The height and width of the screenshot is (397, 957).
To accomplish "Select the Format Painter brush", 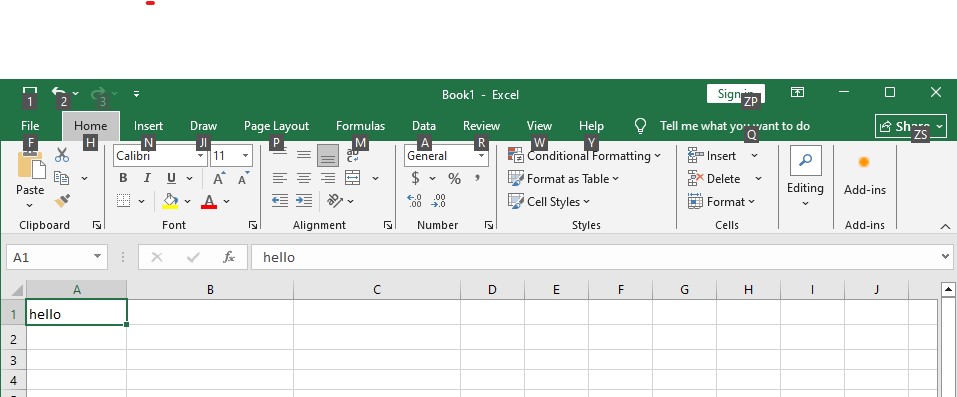I will (62, 200).
